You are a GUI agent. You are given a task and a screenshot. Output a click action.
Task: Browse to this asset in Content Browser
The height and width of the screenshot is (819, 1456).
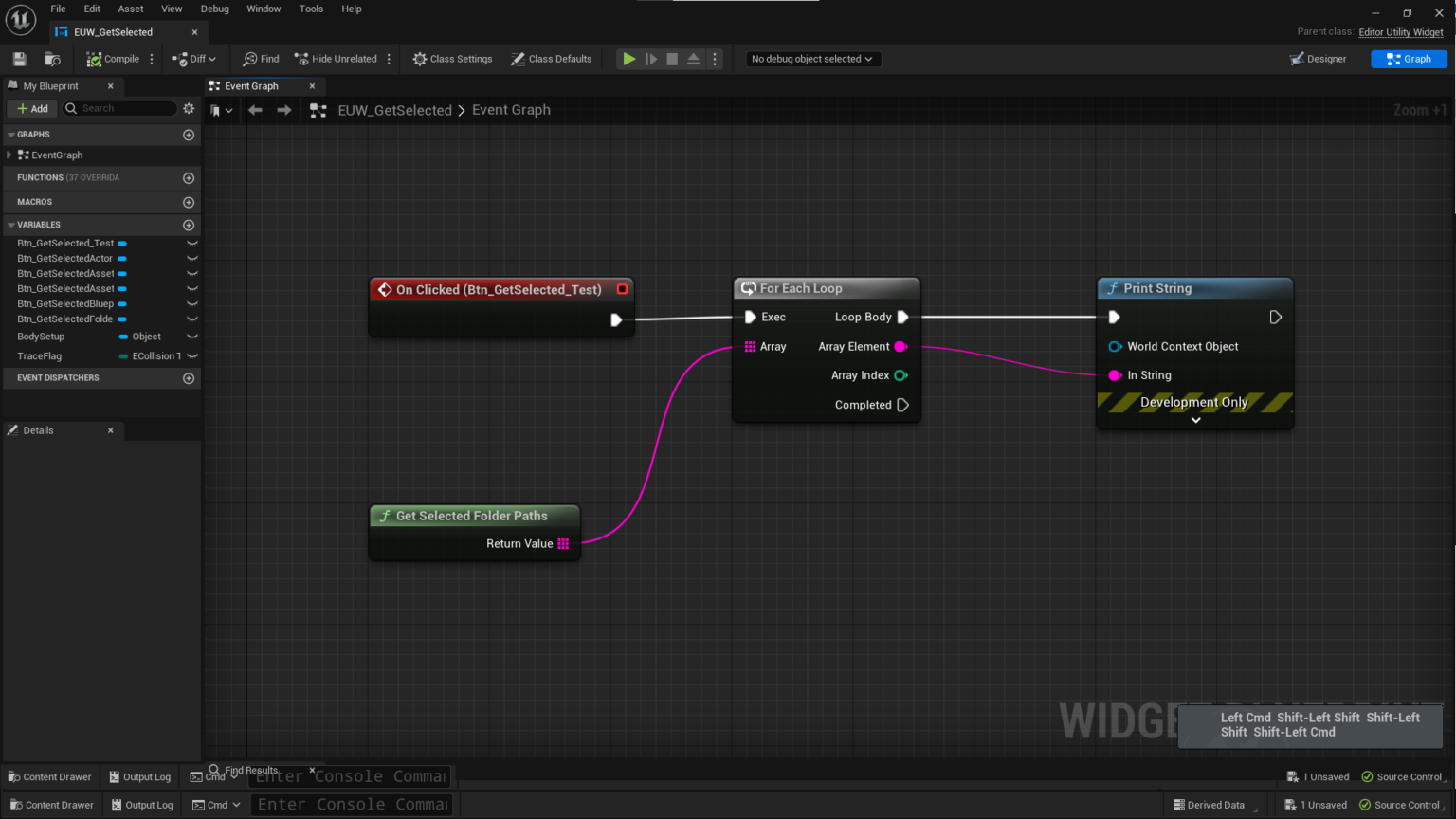coord(53,59)
